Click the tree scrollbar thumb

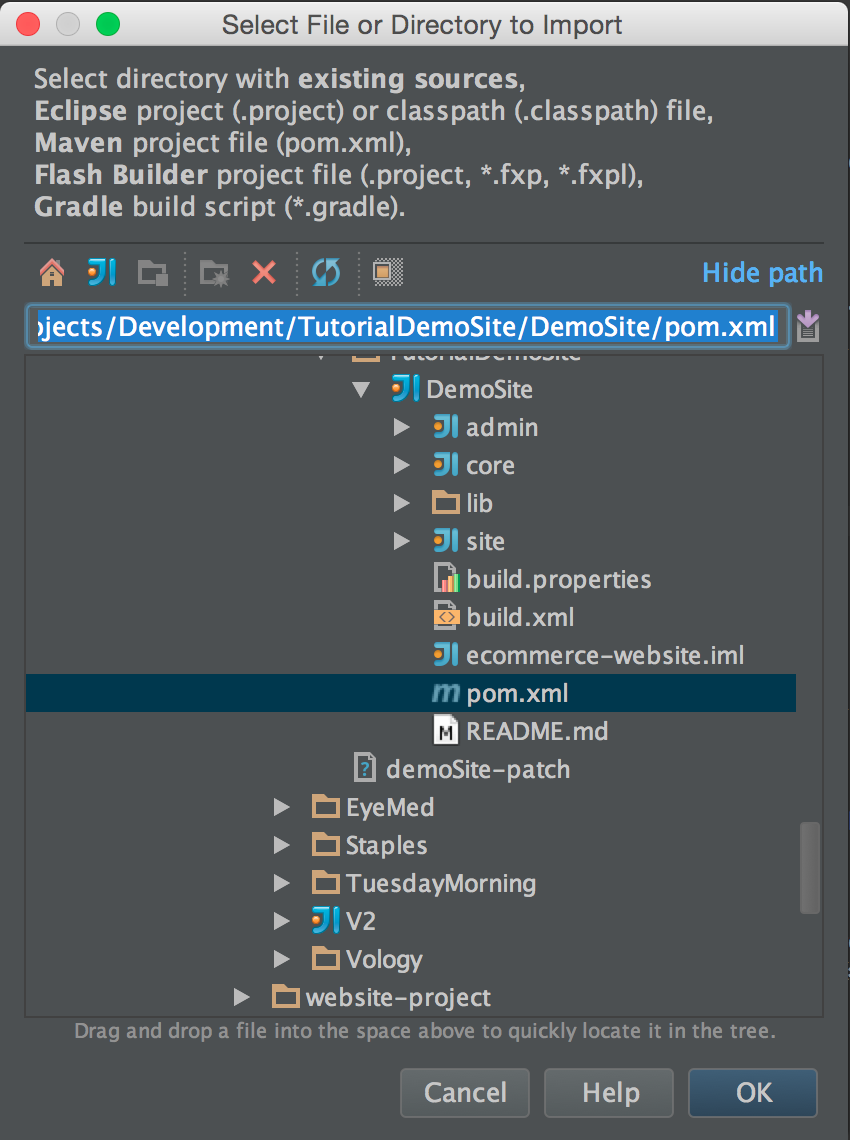(x=809, y=868)
